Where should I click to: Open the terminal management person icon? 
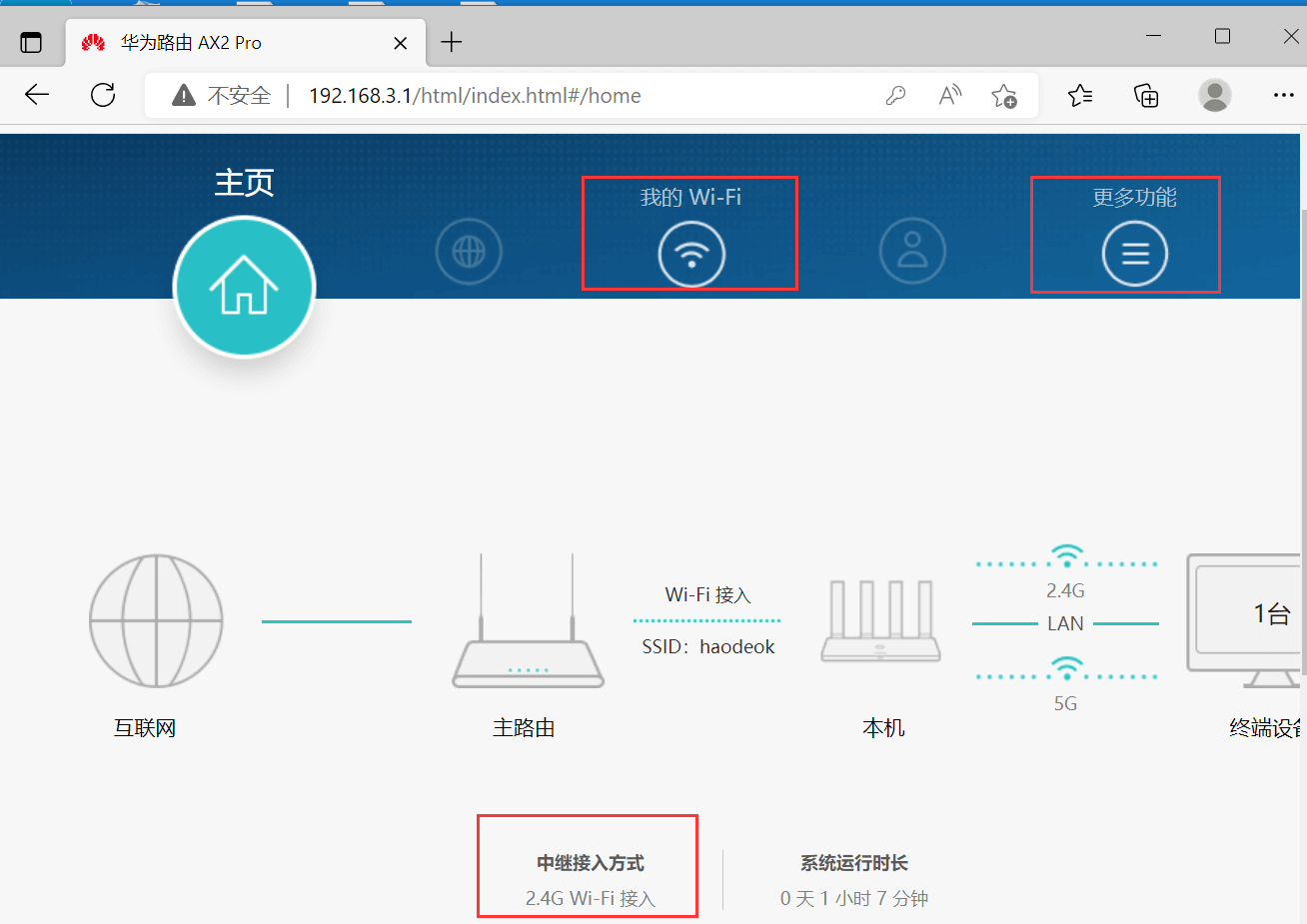(x=912, y=251)
